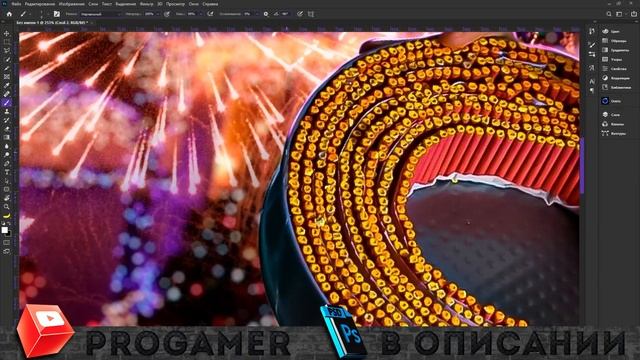Select the Quick Selection tool
This screenshot has height=360, width=640.
pos(7,60)
